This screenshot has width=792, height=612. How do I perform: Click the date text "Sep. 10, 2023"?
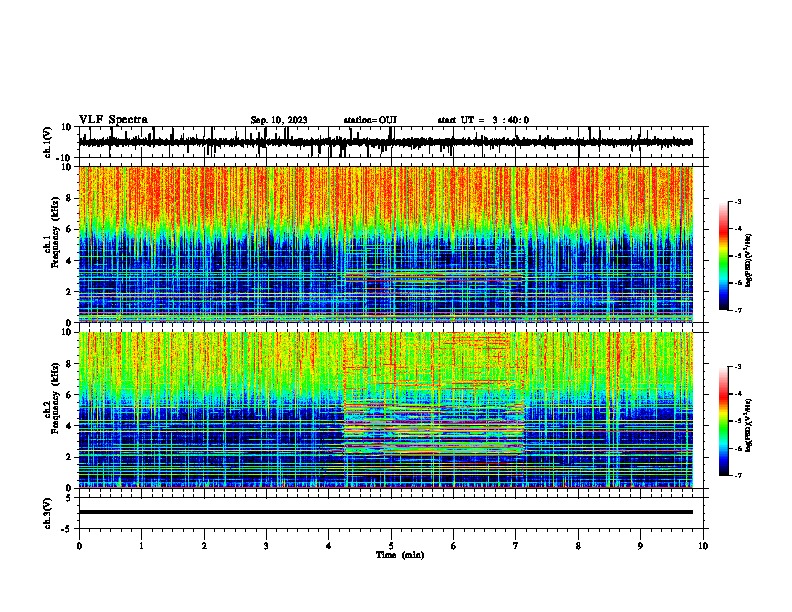coord(279,120)
